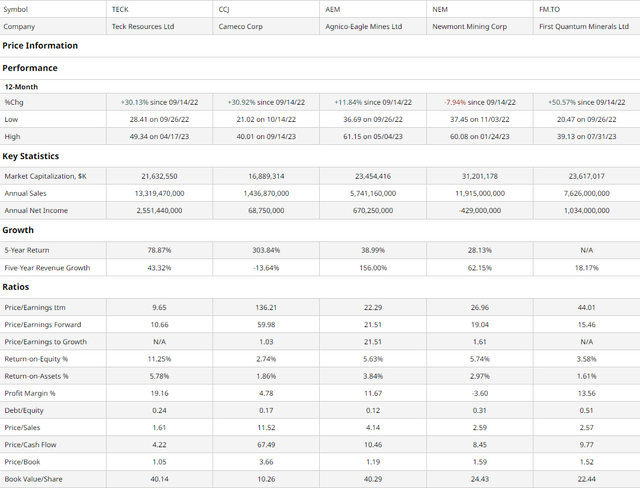640x488 pixels.
Task: Select annual sales 13,319,470,000
Action: pyautogui.click(x=159, y=193)
